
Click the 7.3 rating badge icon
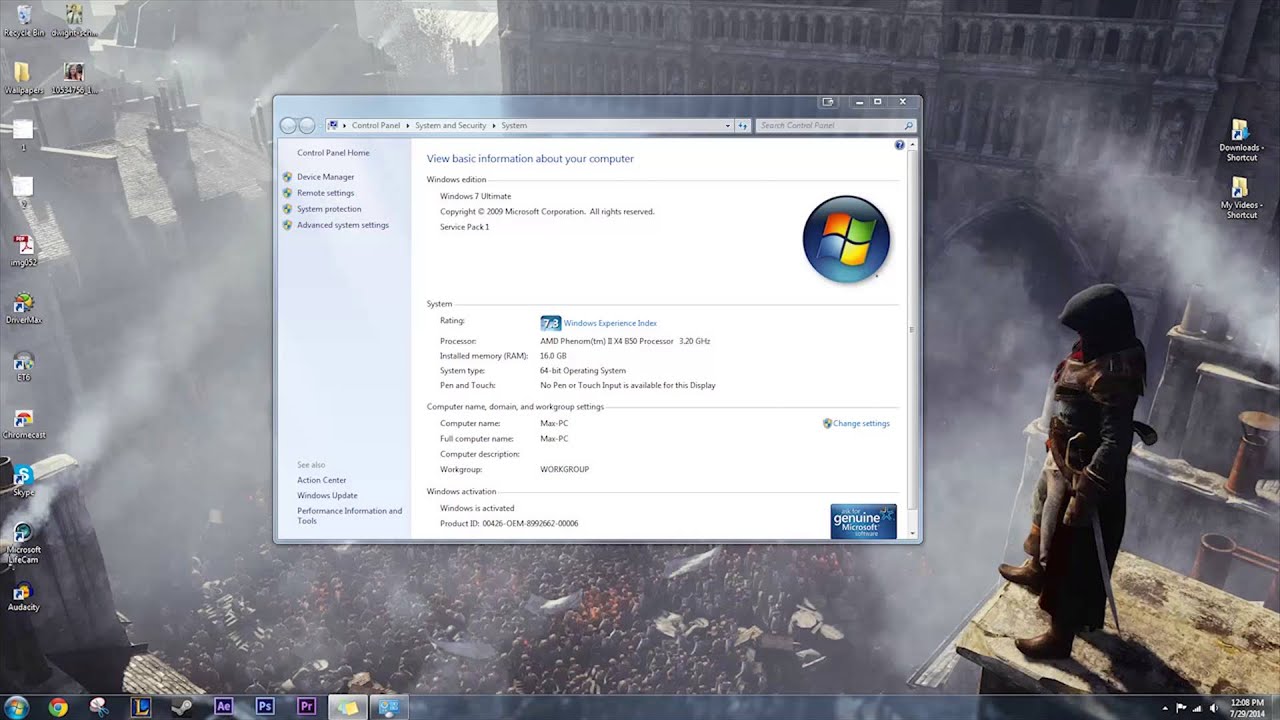(x=550, y=323)
